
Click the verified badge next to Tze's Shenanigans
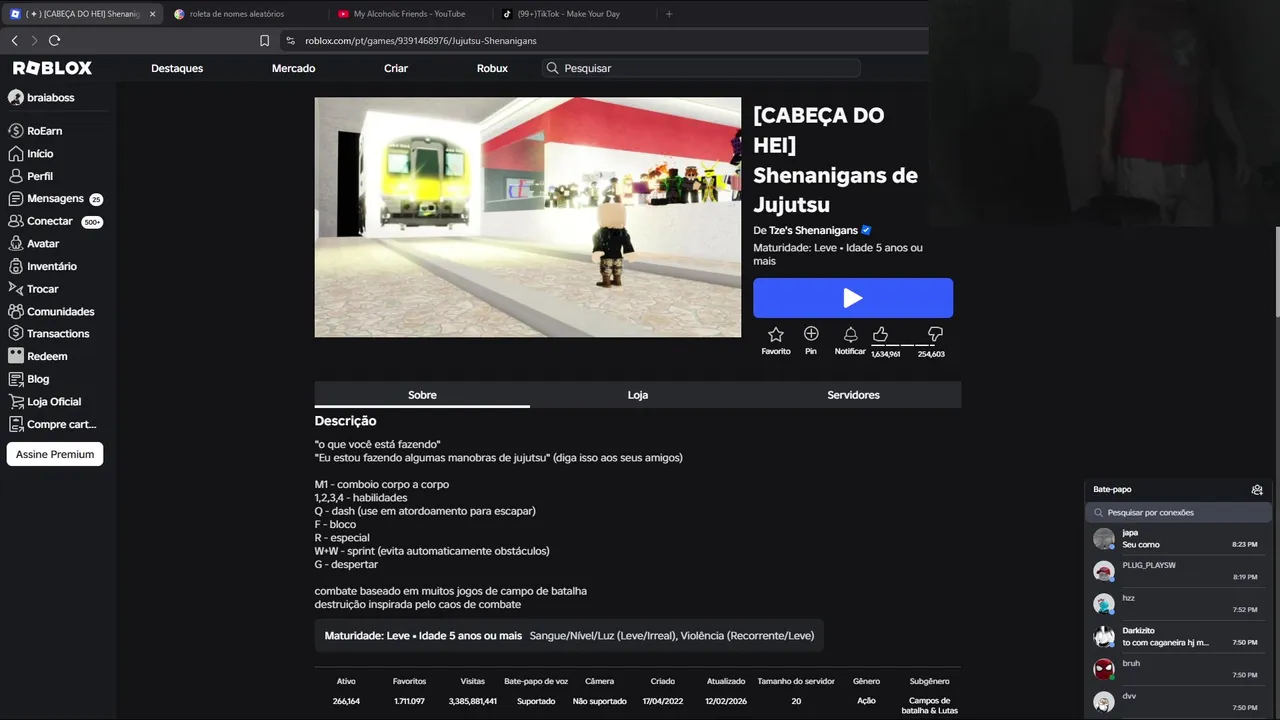pos(866,230)
